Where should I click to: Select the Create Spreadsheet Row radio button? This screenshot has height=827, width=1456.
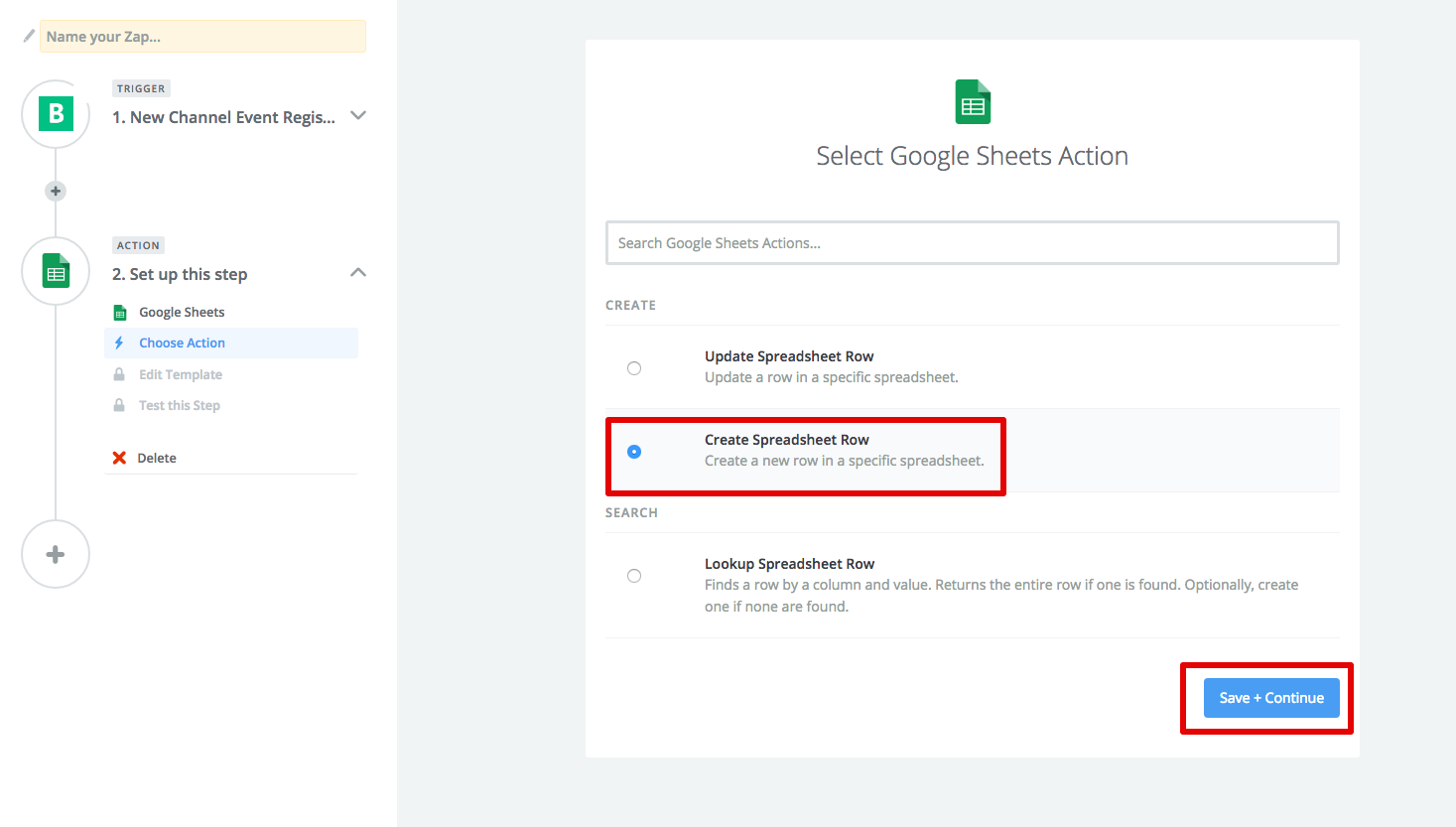[634, 452]
